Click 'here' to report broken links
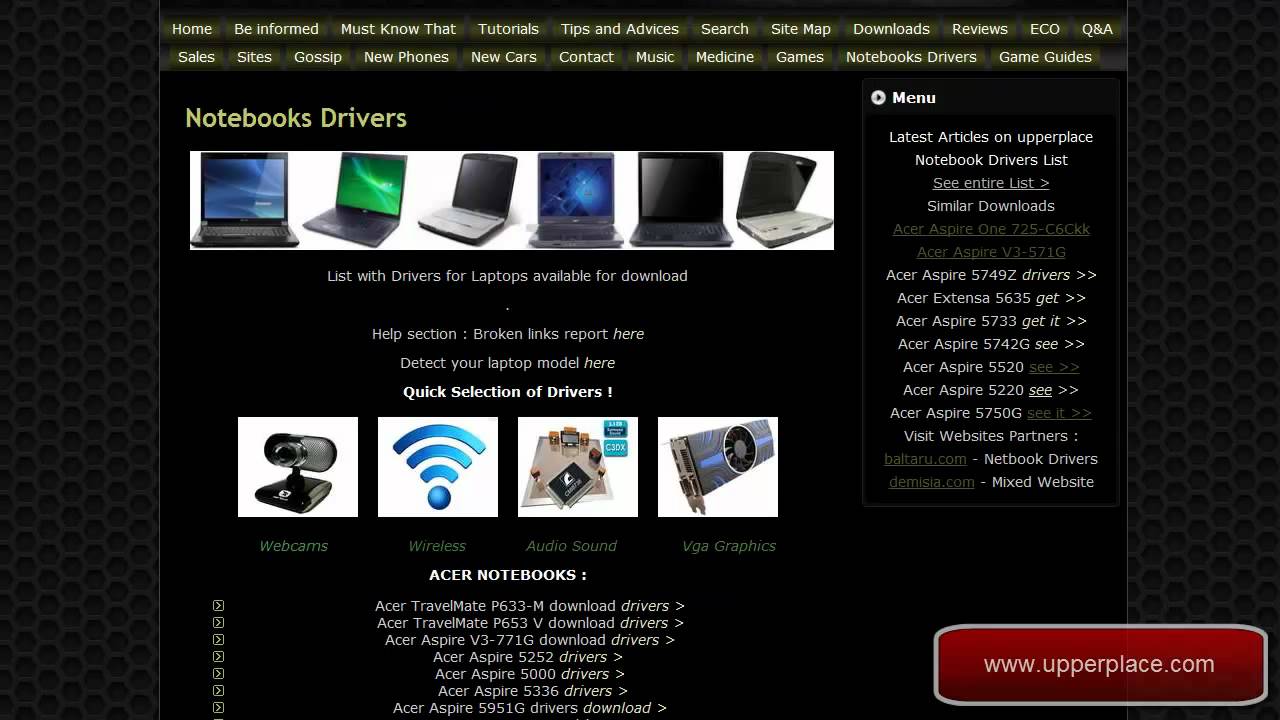The height and width of the screenshot is (720, 1280). (628, 334)
